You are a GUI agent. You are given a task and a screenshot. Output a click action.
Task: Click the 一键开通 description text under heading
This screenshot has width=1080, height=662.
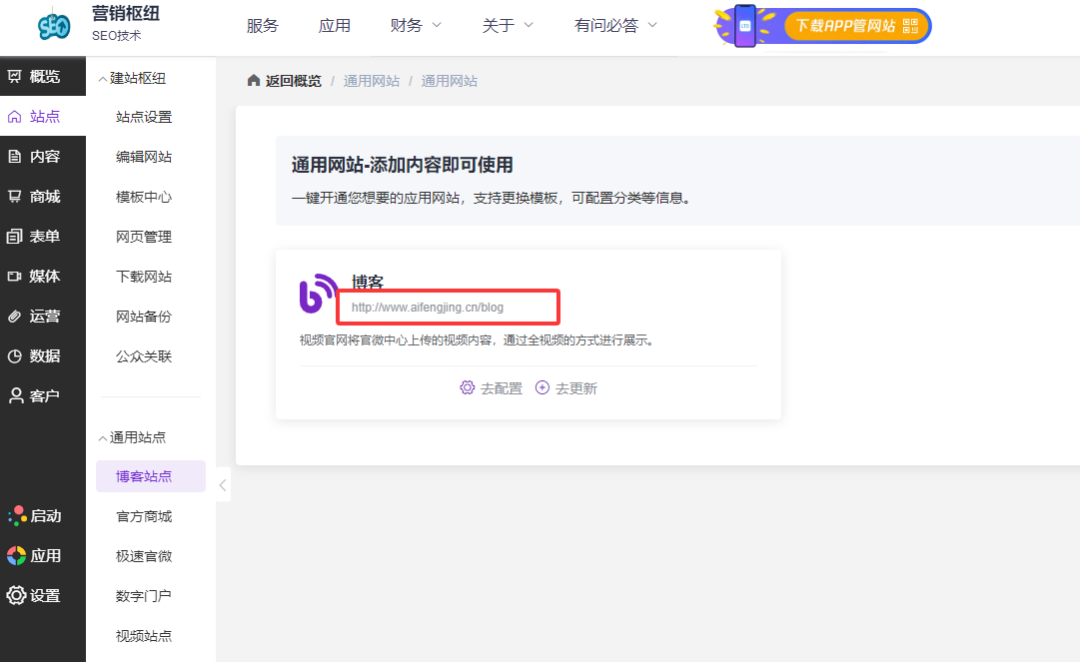(491, 198)
